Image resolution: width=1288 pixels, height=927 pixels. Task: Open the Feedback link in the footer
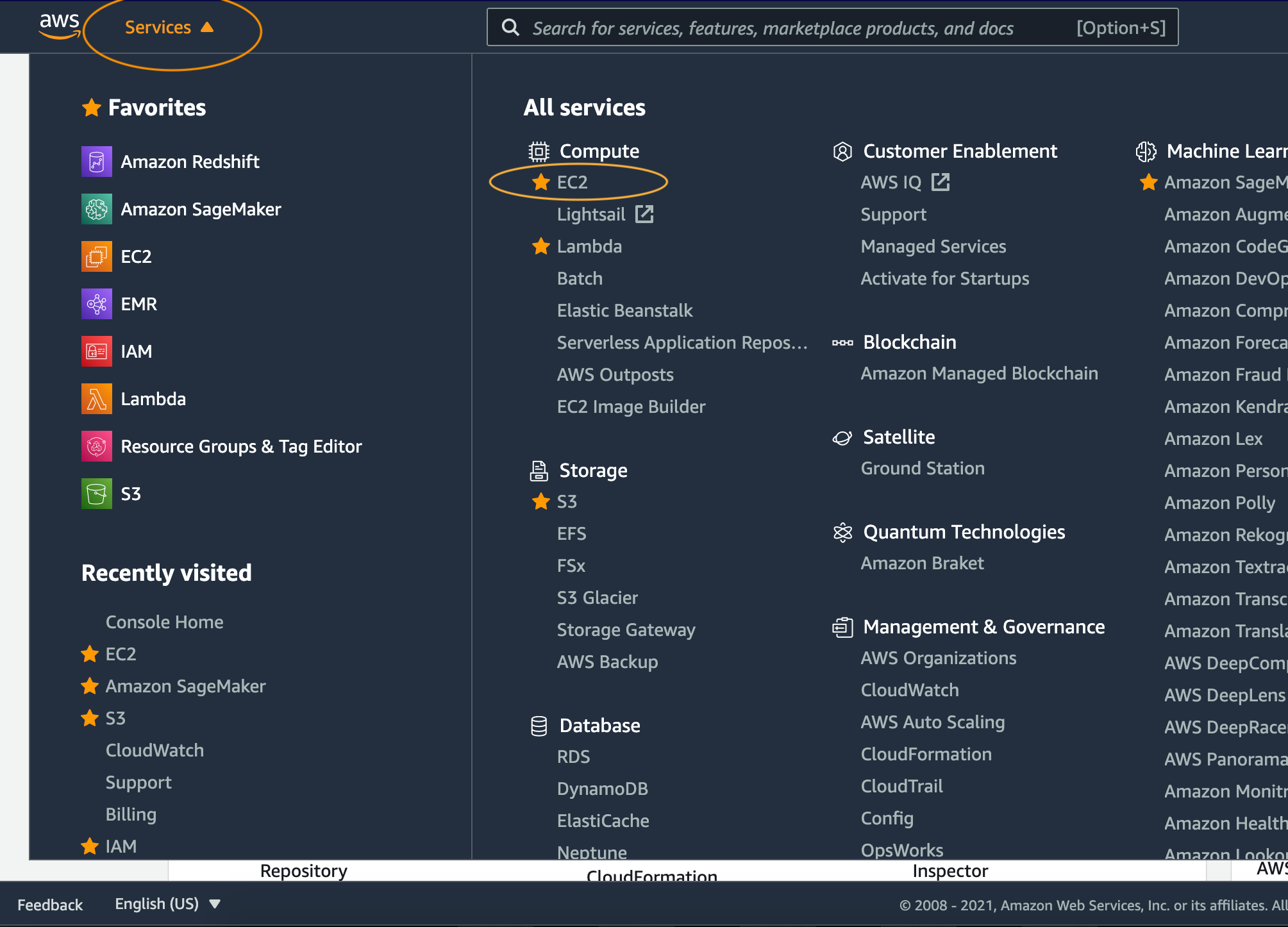point(50,905)
